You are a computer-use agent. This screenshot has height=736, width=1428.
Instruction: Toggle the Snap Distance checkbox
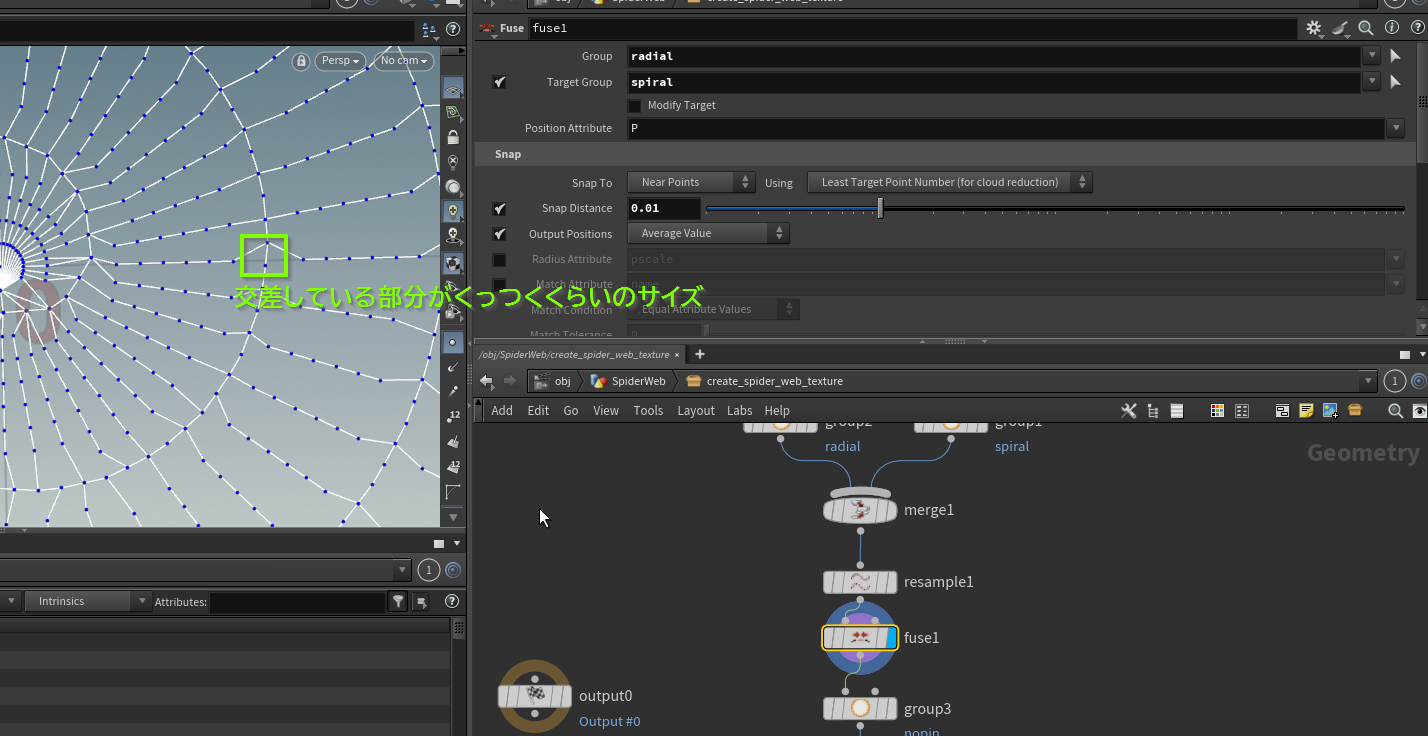499,209
